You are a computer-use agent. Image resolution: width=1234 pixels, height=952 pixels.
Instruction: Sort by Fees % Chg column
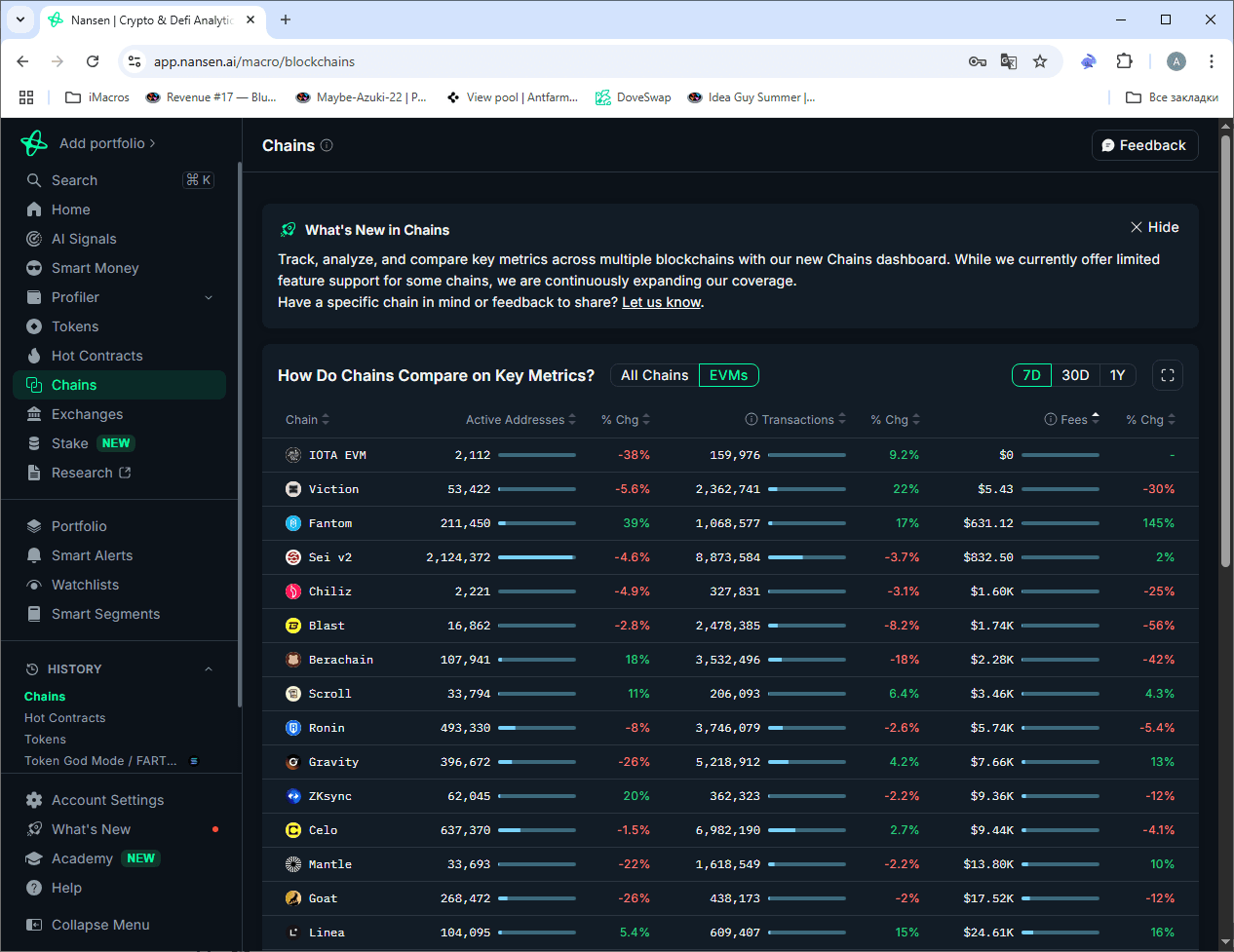pyautogui.click(x=1151, y=420)
